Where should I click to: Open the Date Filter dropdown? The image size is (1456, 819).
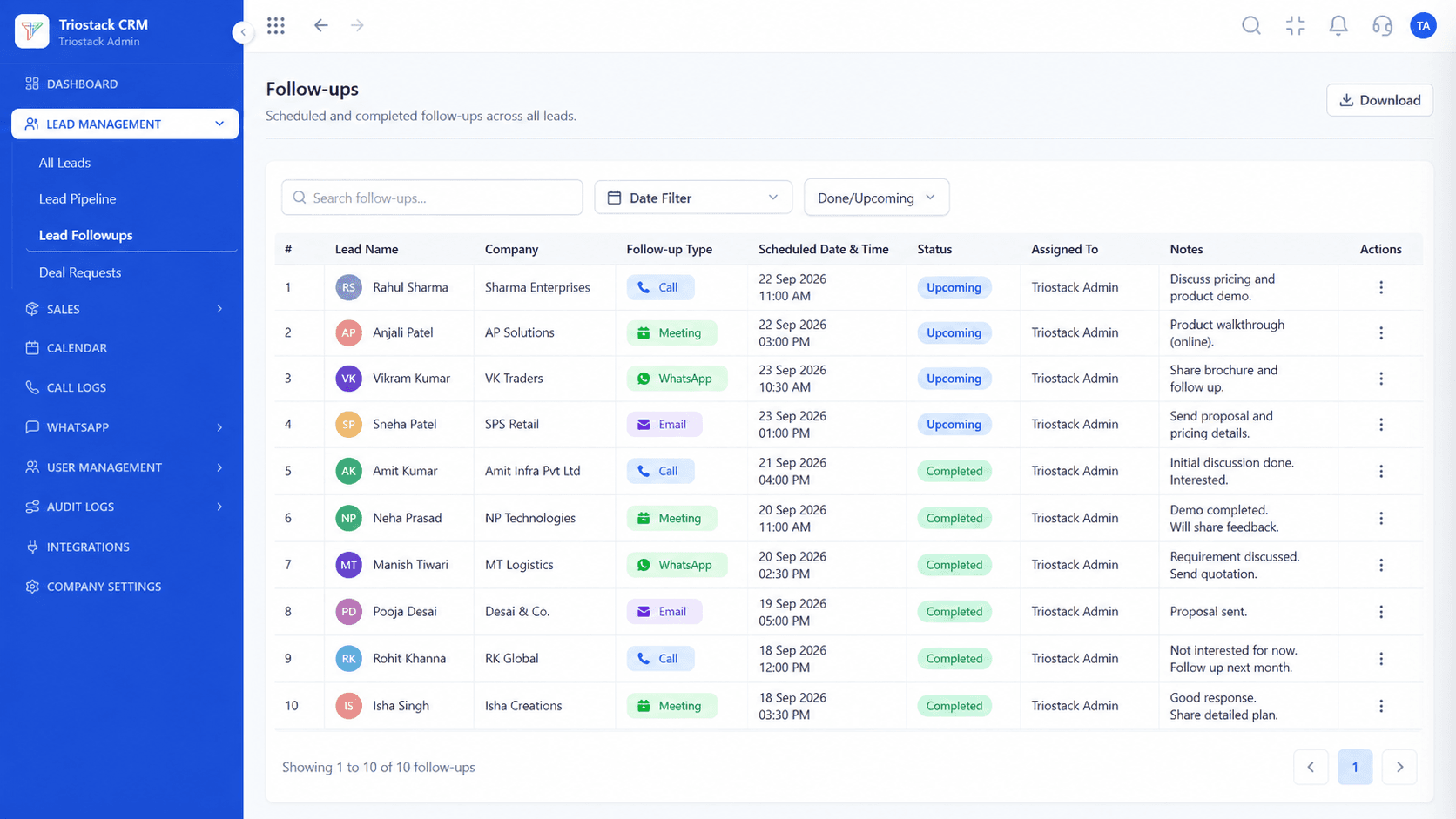[693, 198]
